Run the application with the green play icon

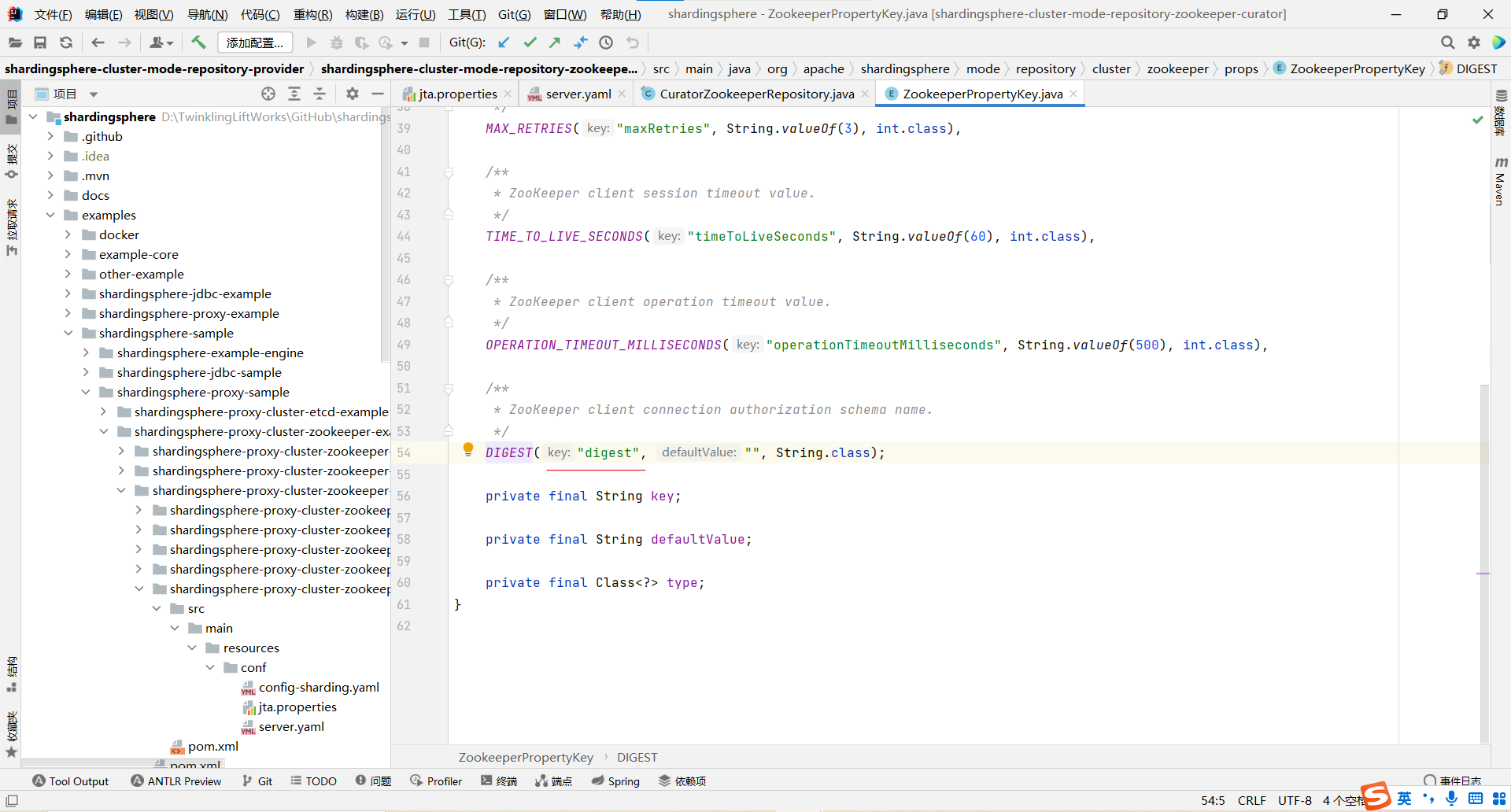point(310,42)
